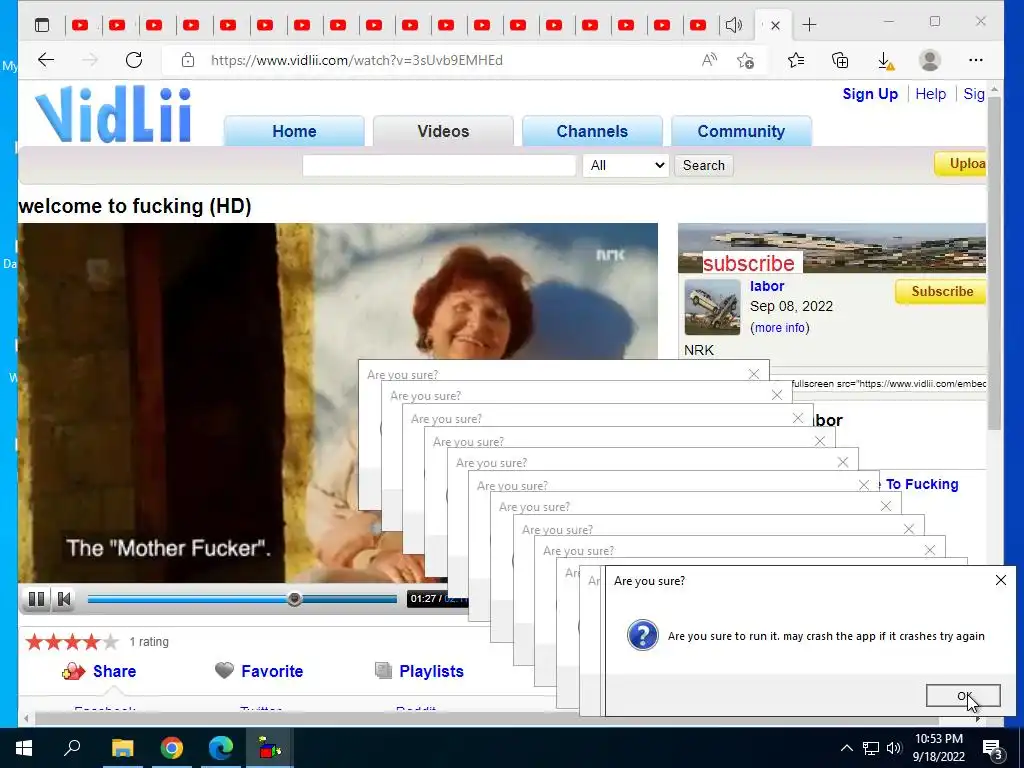Click the VidLii logo
Image resolution: width=1024 pixels, height=768 pixels.
(114, 115)
